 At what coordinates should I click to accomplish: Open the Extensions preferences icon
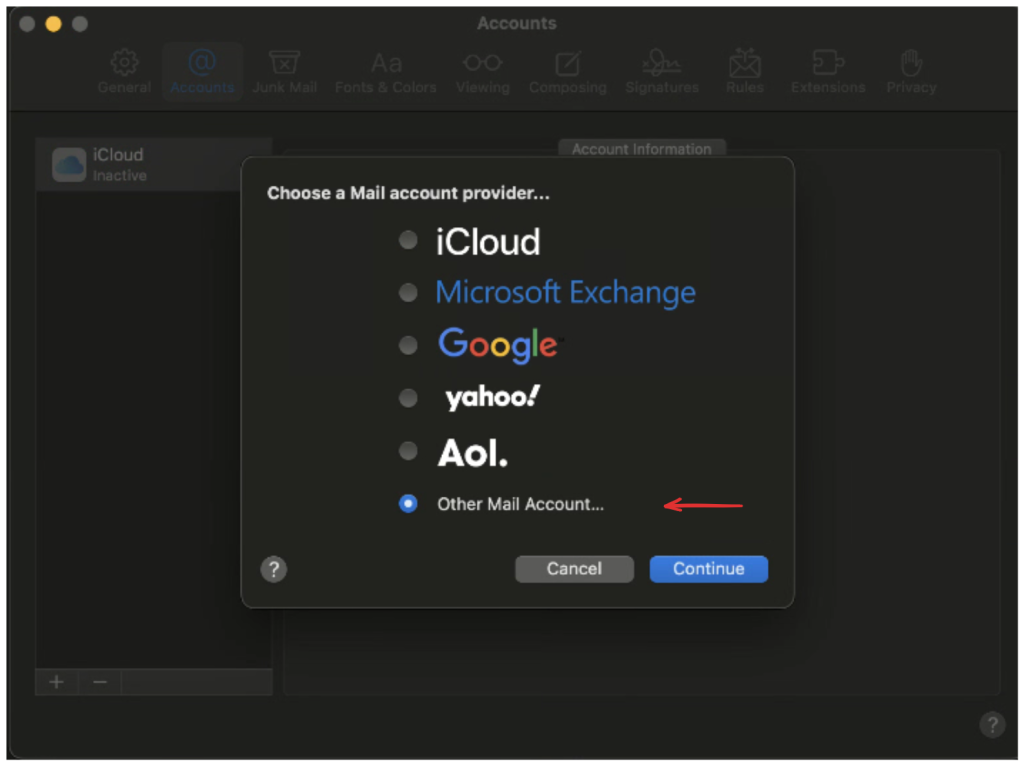(x=828, y=64)
